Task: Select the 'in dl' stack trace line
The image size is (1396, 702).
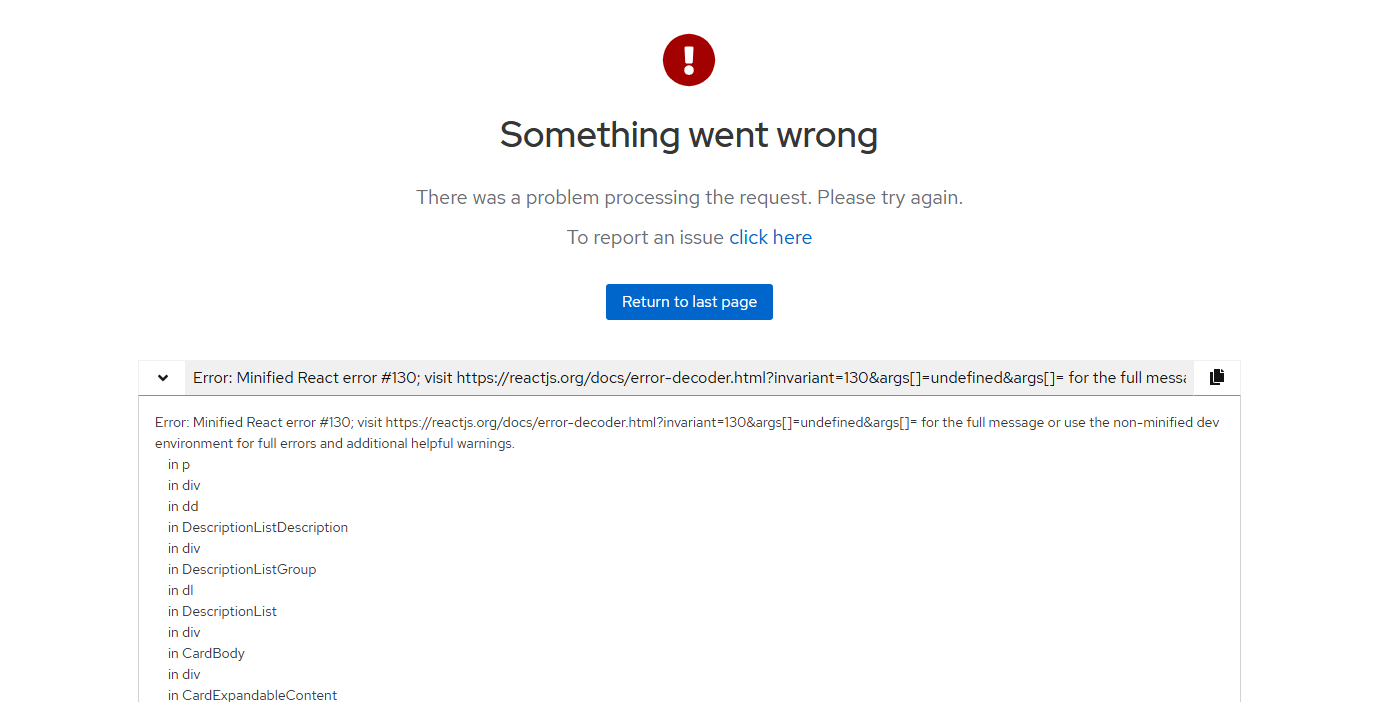Action: click(181, 590)
